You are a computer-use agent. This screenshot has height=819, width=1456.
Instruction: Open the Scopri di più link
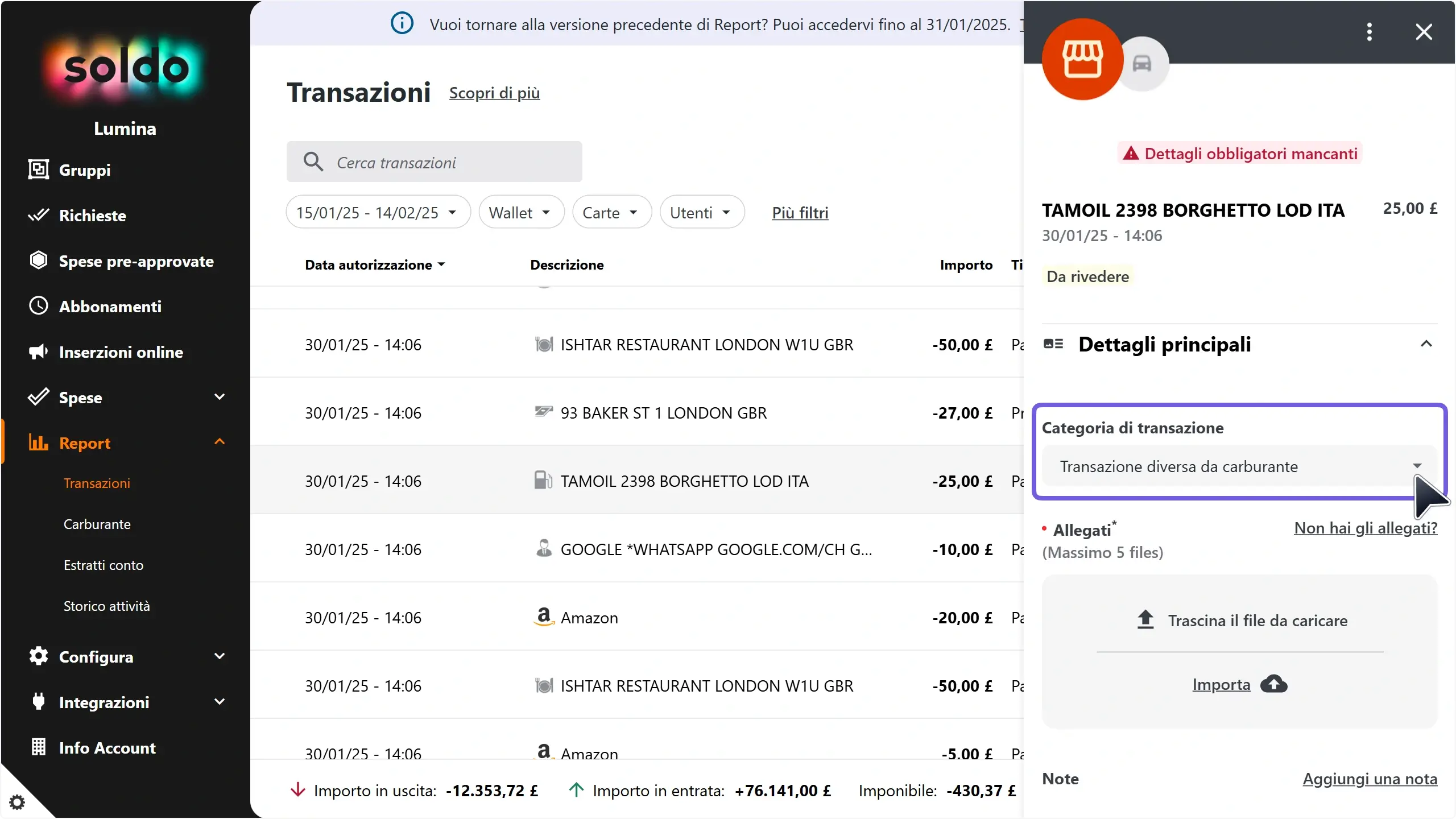point(494,93)
